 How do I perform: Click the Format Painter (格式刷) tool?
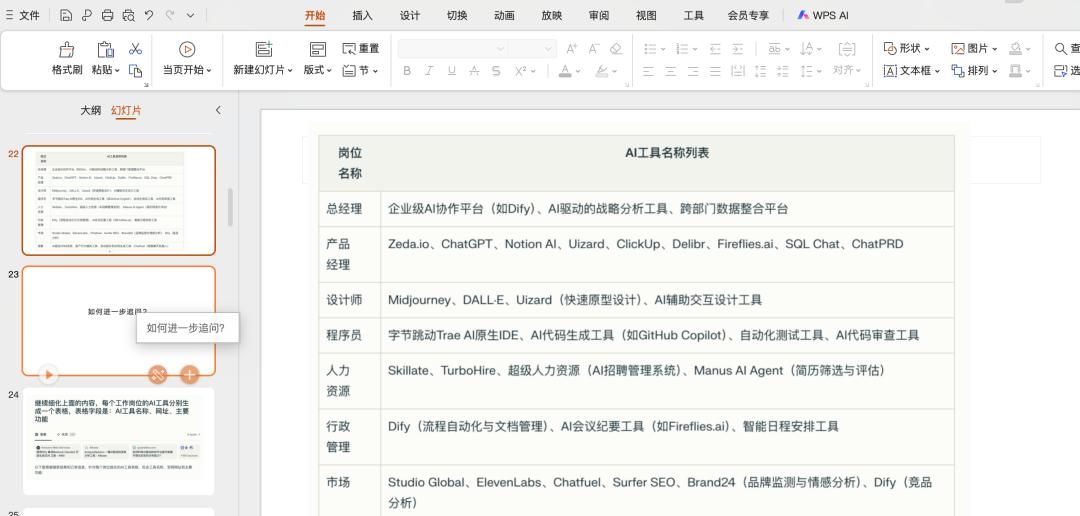(67, 59)
